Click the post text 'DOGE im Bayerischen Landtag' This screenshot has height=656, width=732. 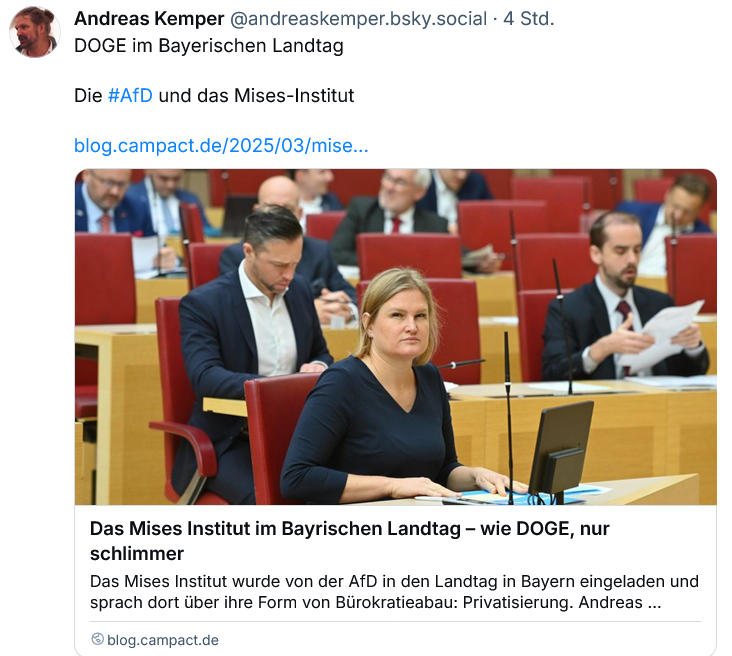[x=209, y=46]
